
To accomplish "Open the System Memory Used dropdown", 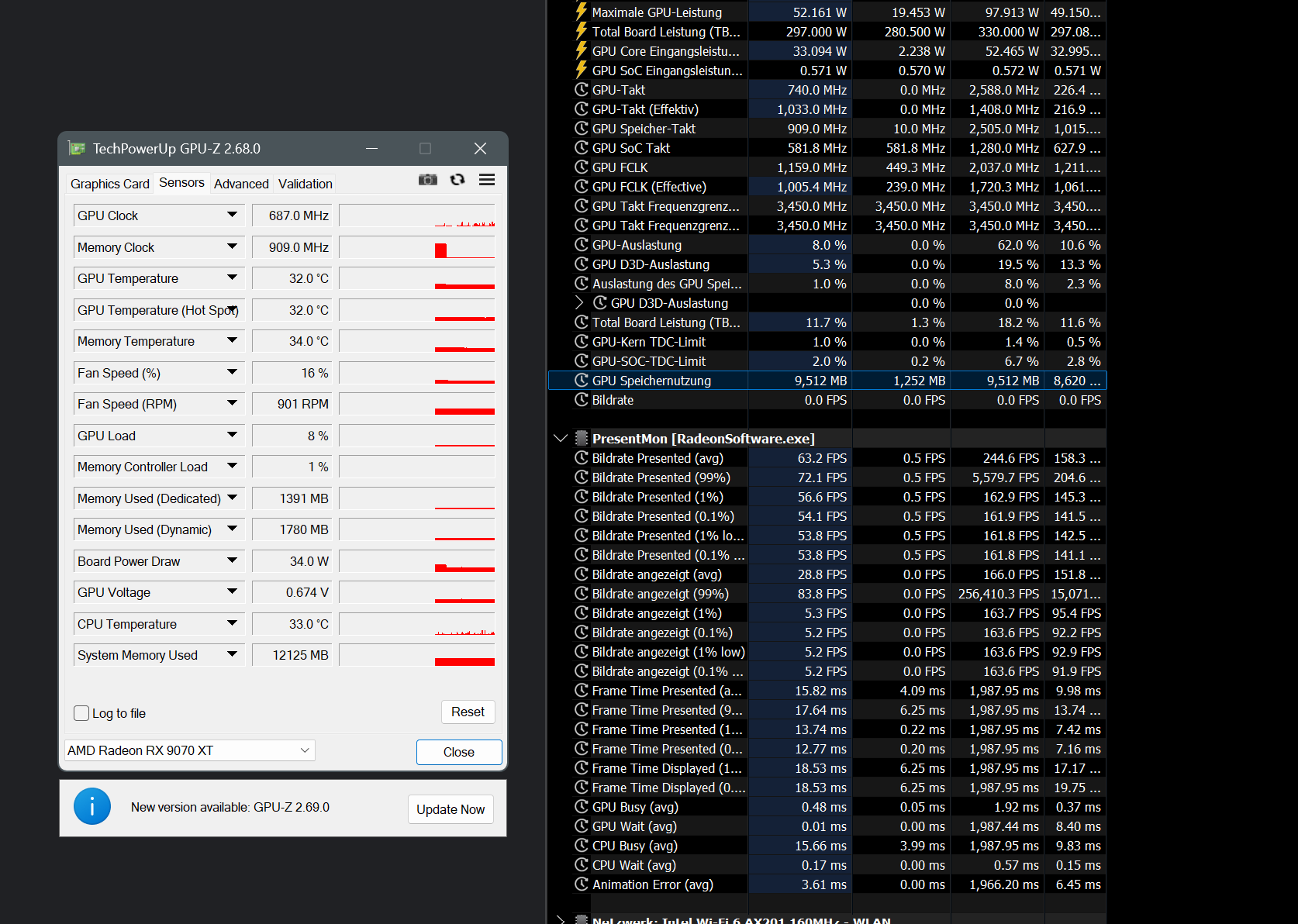I will pyautogui.click(x=232, y=654).
